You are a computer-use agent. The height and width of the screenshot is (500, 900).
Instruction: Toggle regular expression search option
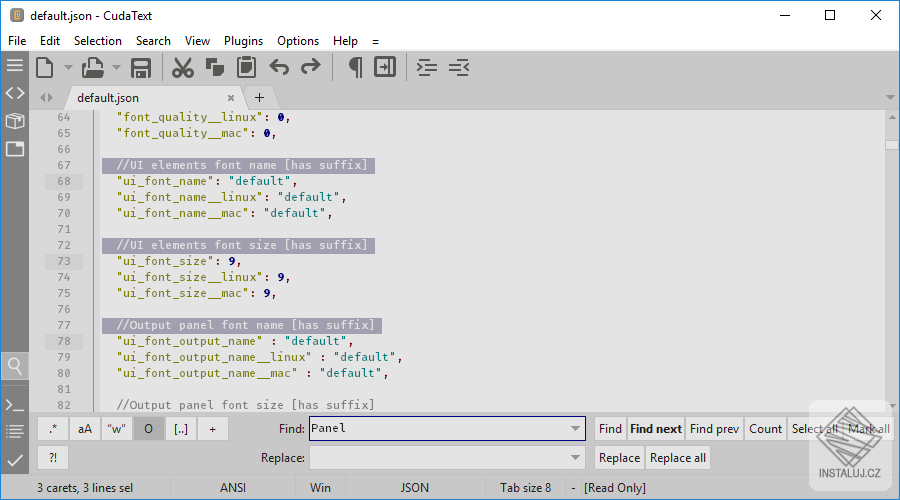click(x=52, y=429)
